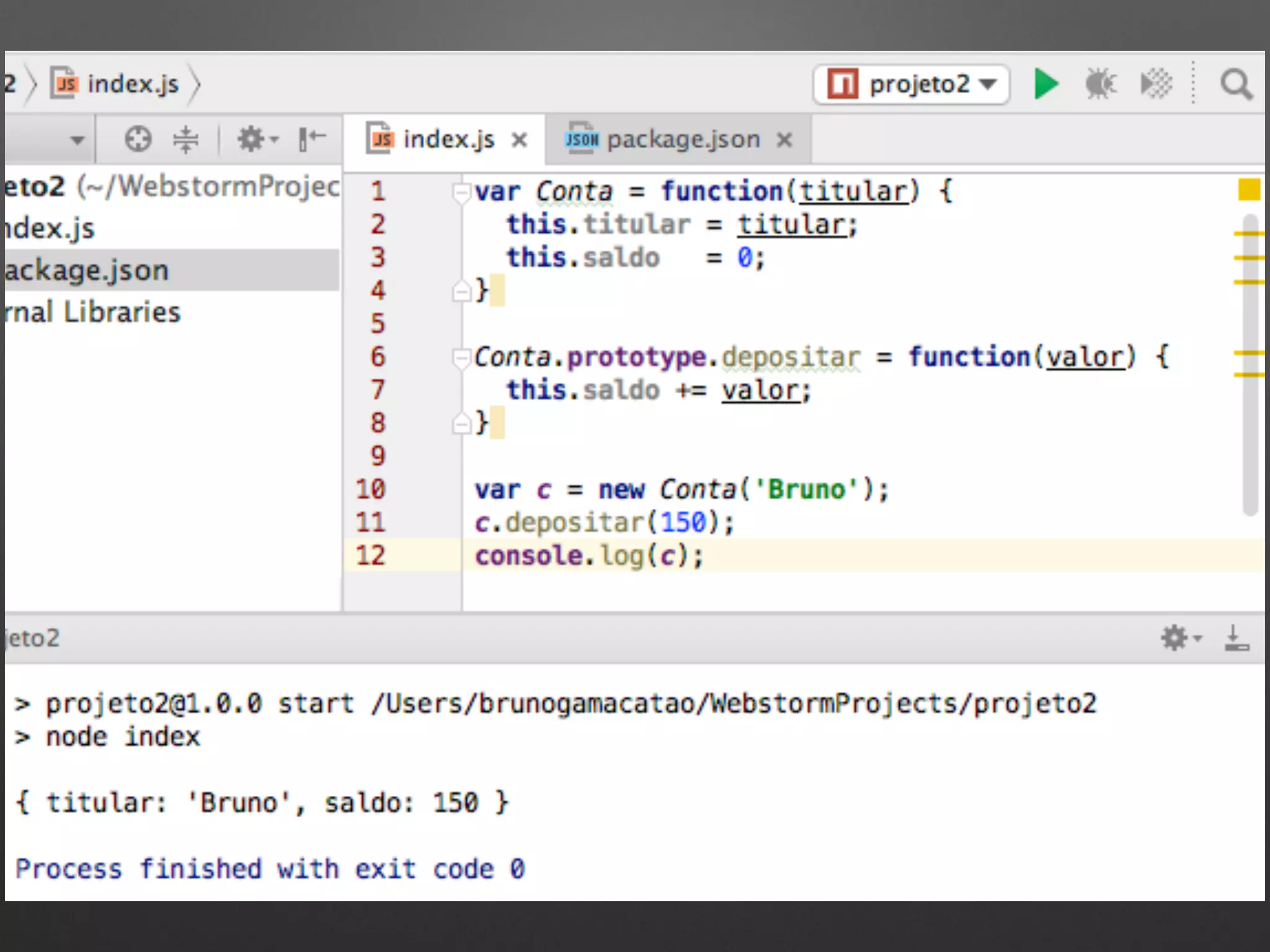This screenshot has width=1270, height=952.
Task: Open Search Everywhere magnifier icon
Action: 1236,84
